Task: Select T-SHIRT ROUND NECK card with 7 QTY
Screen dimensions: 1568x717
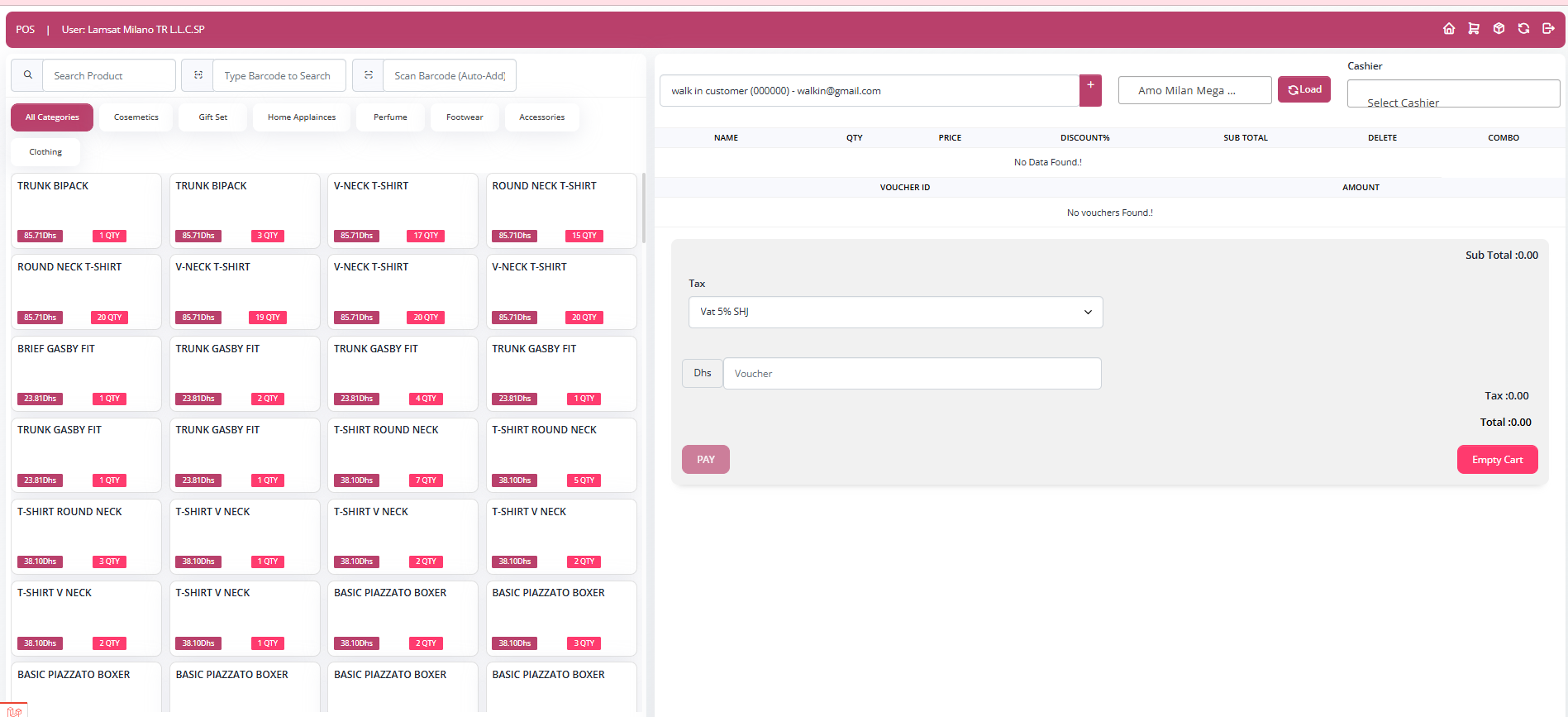Action: click(403, 454)
